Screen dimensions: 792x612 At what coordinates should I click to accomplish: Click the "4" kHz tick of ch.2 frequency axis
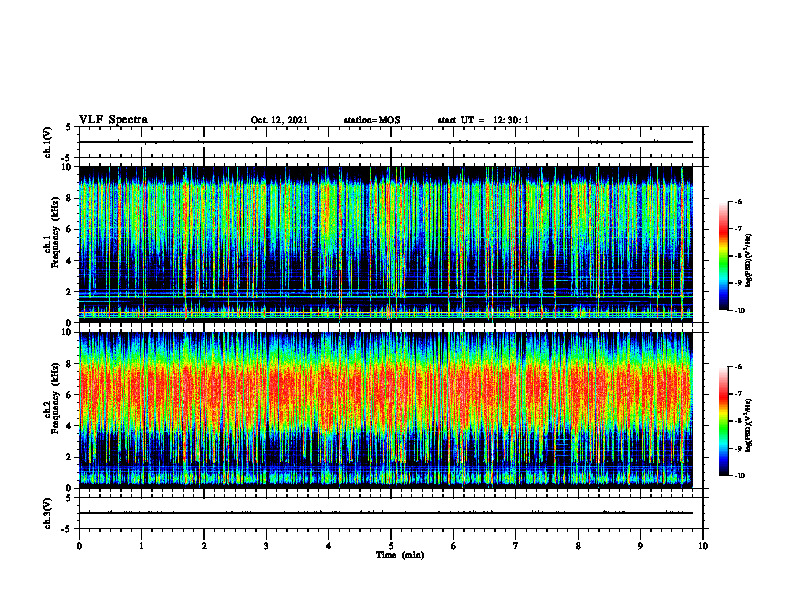(70, 426)
